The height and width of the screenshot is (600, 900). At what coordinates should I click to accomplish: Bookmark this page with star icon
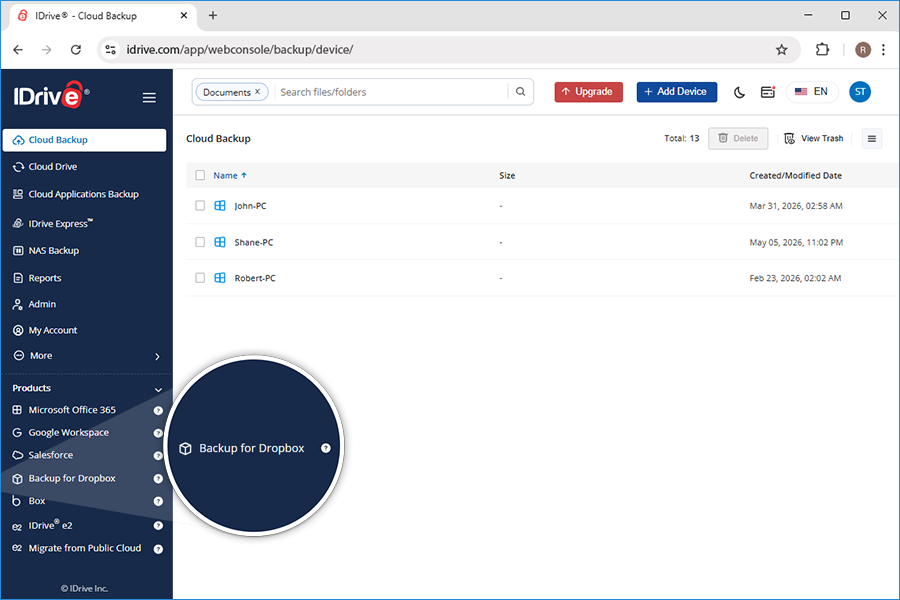781,50
